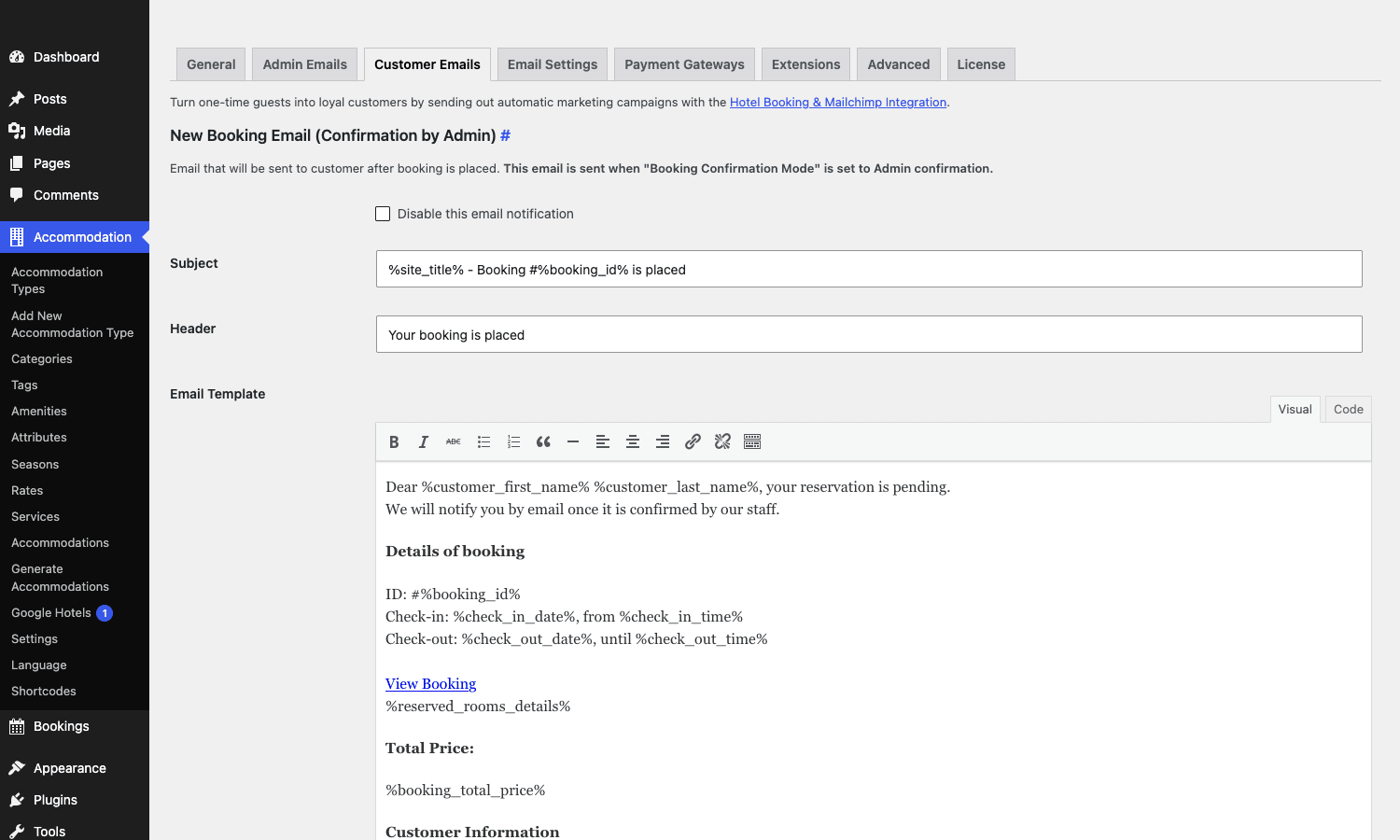Open the Accommodation menu

pos(75,237)
